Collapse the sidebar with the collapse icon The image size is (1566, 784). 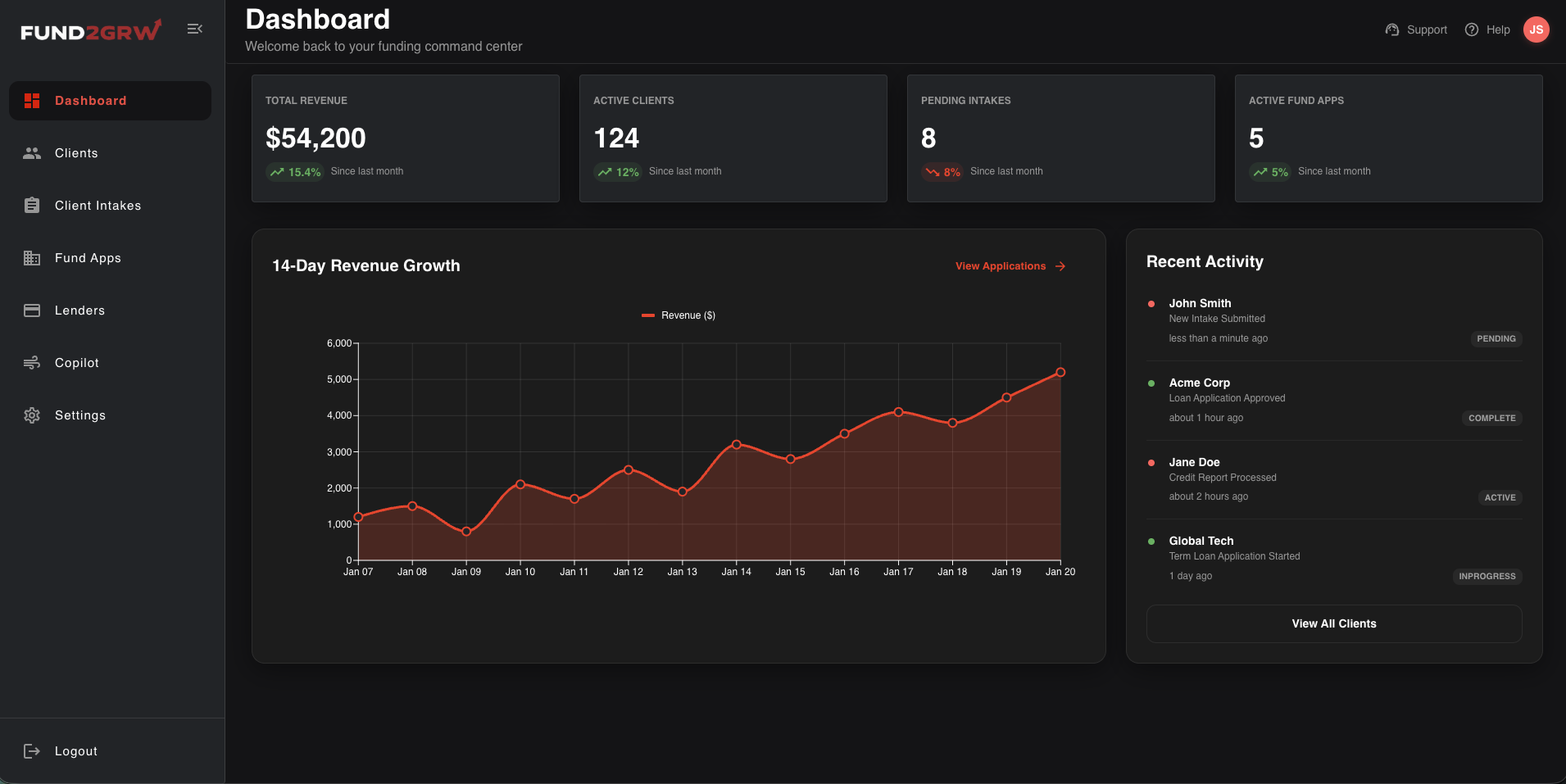pos(195,28)
